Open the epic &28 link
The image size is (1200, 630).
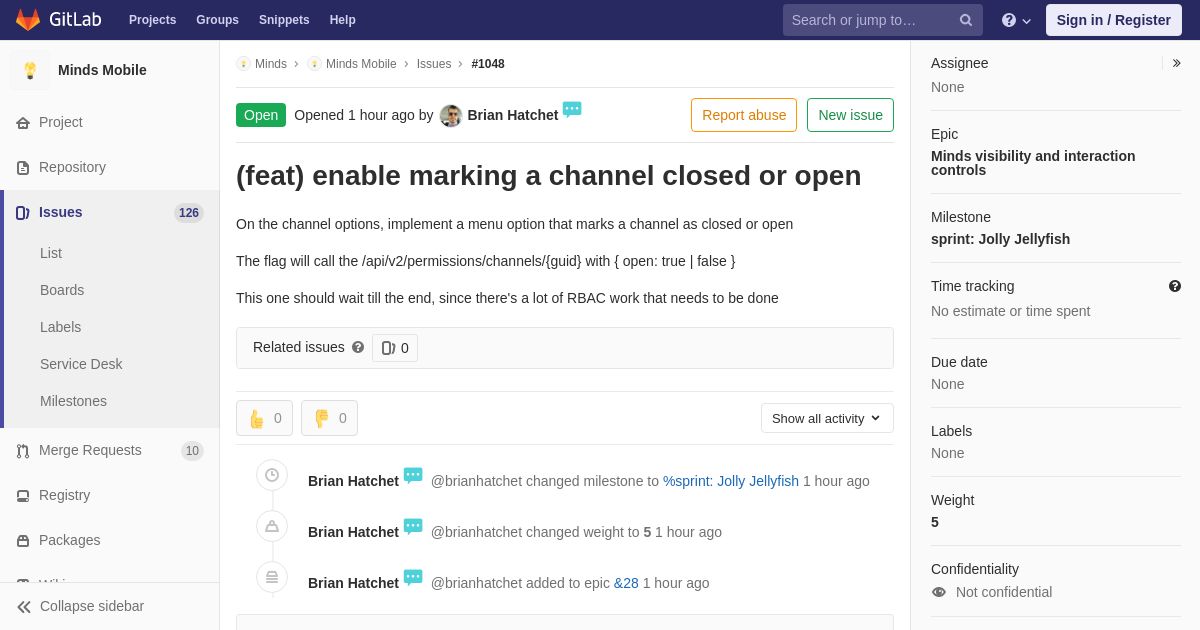tap(626, 583)
